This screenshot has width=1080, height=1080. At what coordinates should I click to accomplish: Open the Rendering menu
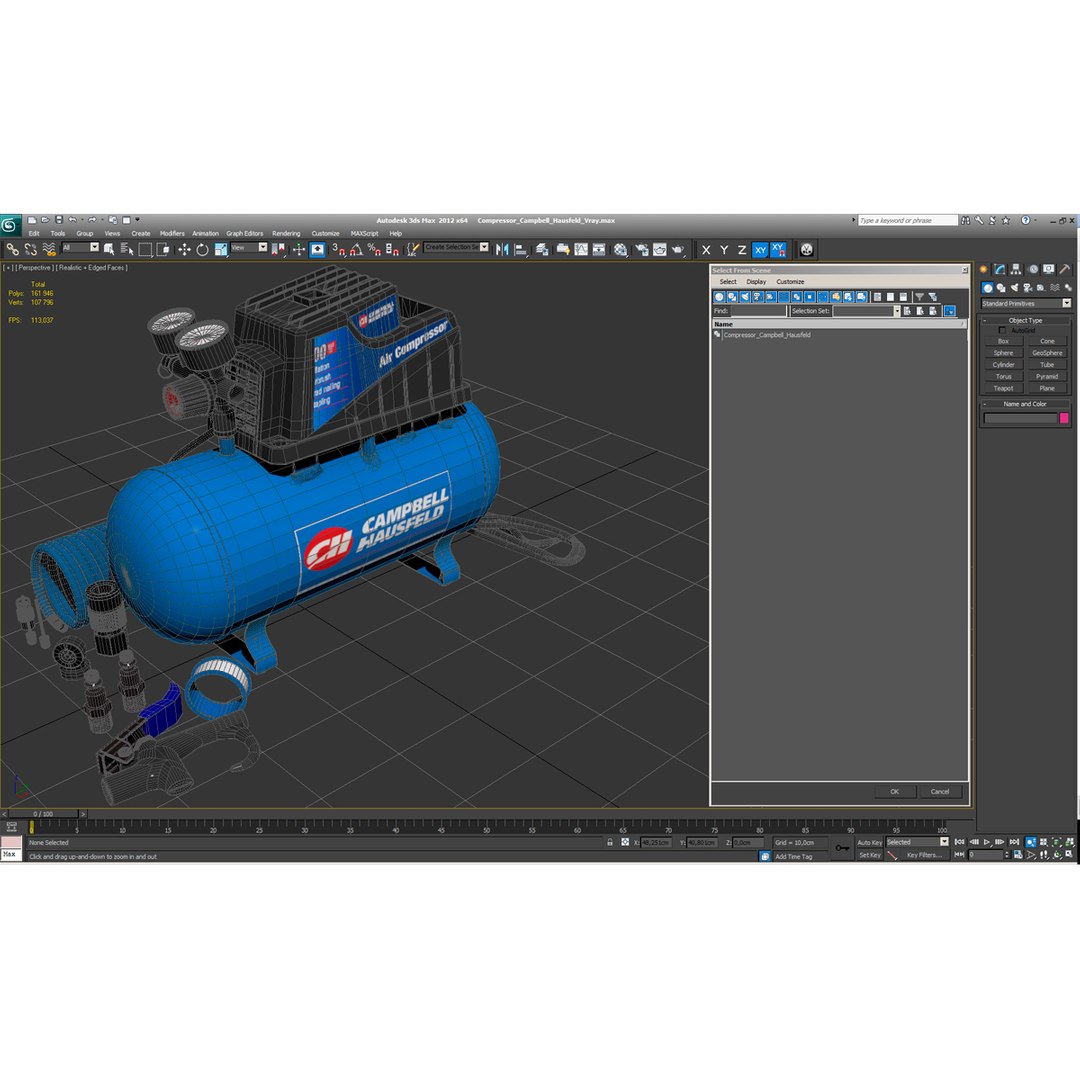(x=286, y=233)
